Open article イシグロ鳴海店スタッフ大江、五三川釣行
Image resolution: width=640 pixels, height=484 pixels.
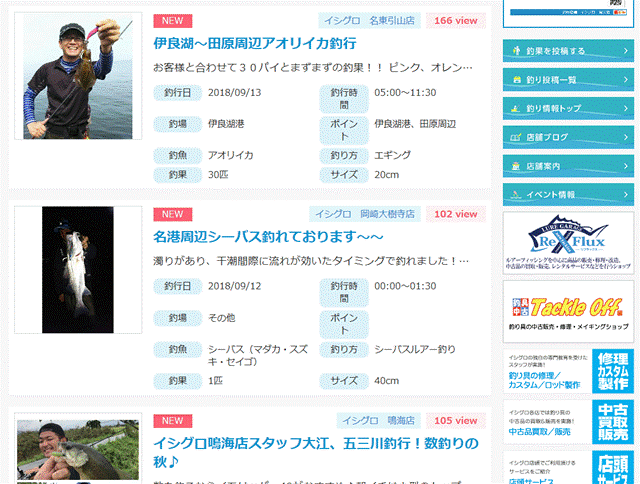pos(316,453)
